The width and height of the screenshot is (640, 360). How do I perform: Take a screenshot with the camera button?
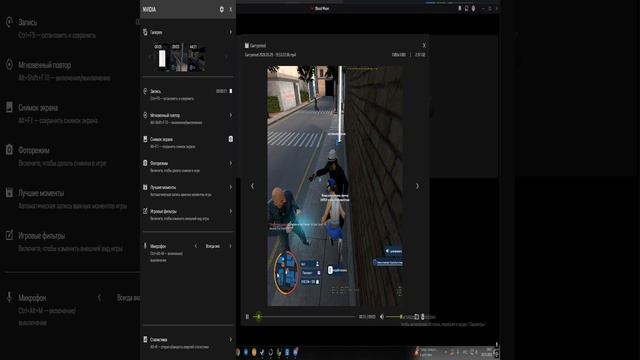click(231, 139)
